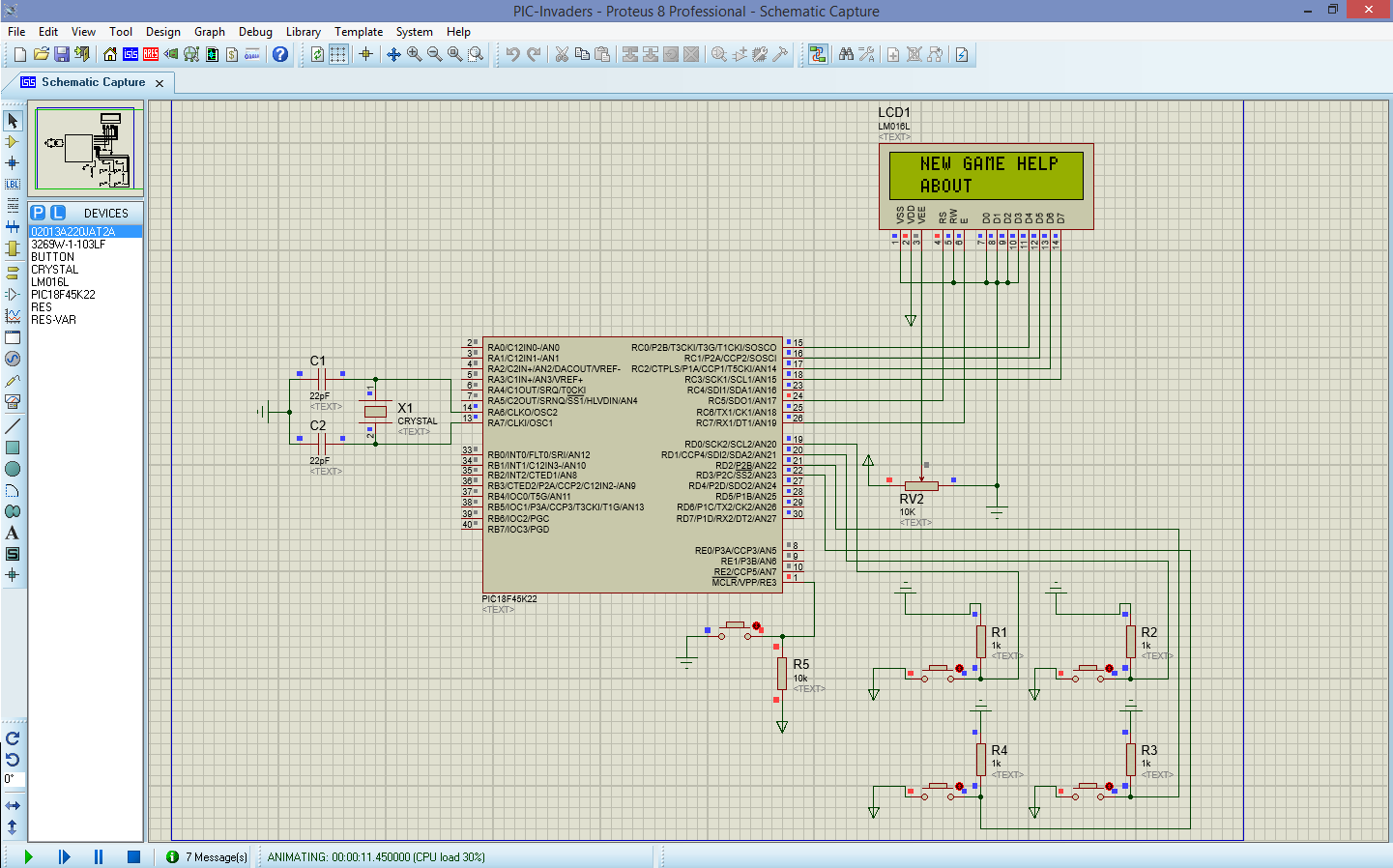Select the Selection Mode arrow tool
Viewport: 1393px width, 868px height.
(x=13, y=121)
